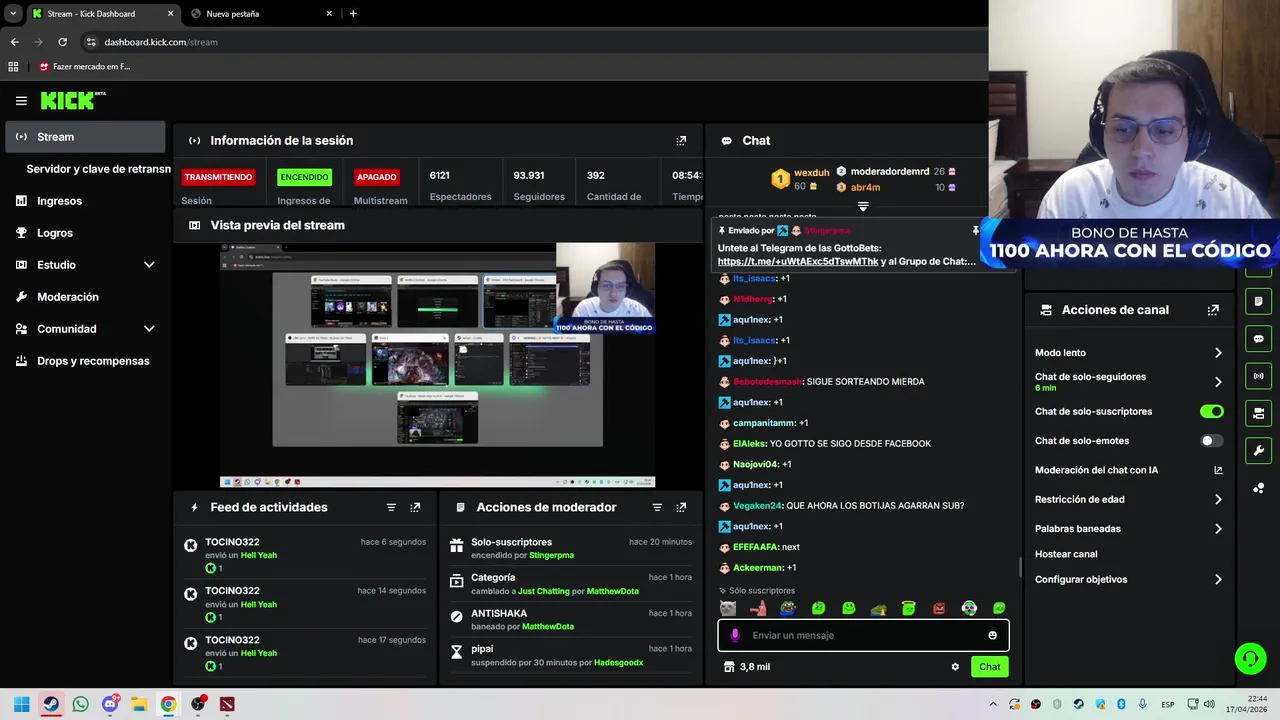
Task: Open Servidor y clave de retransmisión
Action: coord(98,169)
